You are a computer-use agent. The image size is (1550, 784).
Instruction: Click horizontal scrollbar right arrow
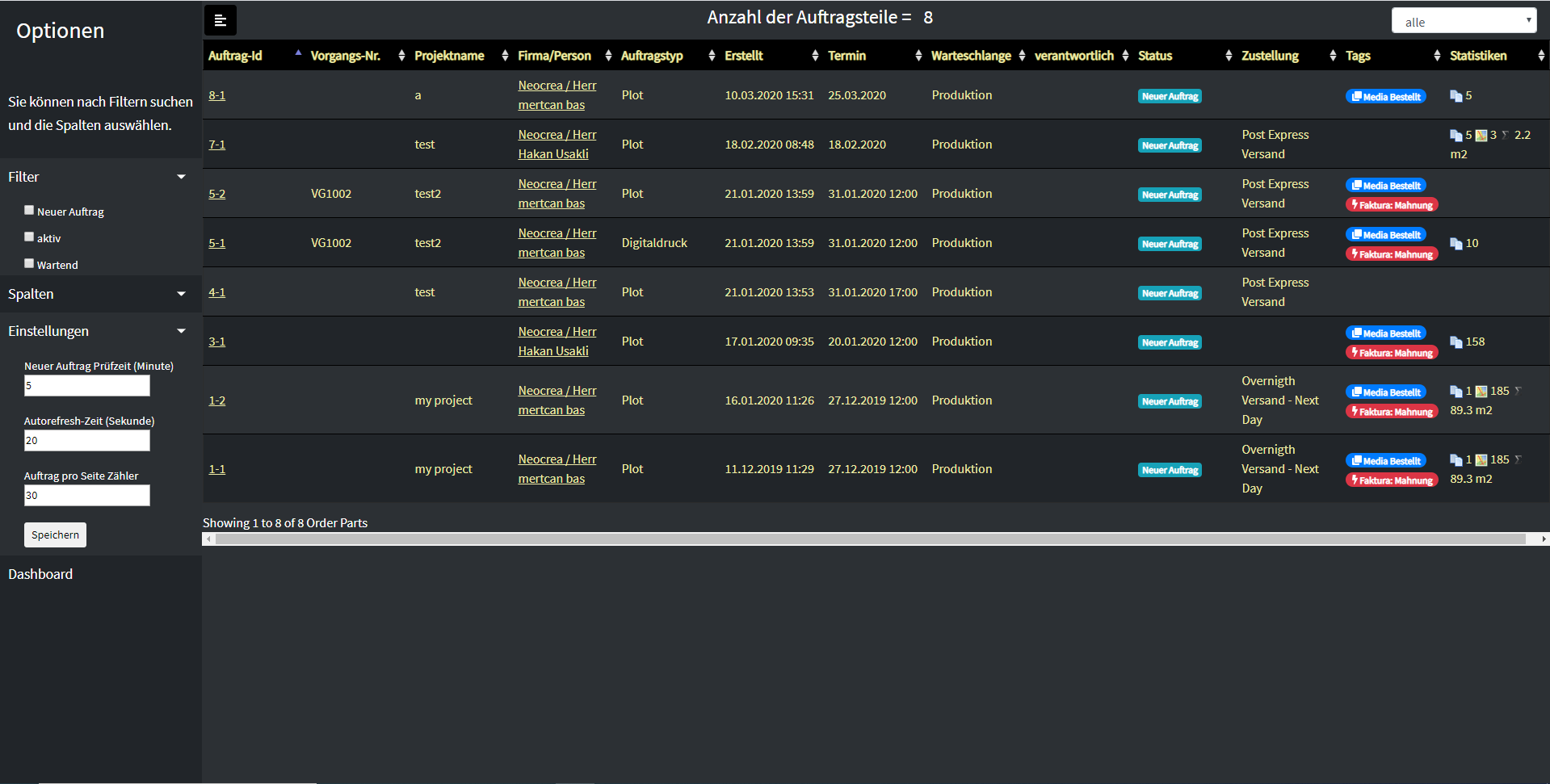pos(1544,539)
